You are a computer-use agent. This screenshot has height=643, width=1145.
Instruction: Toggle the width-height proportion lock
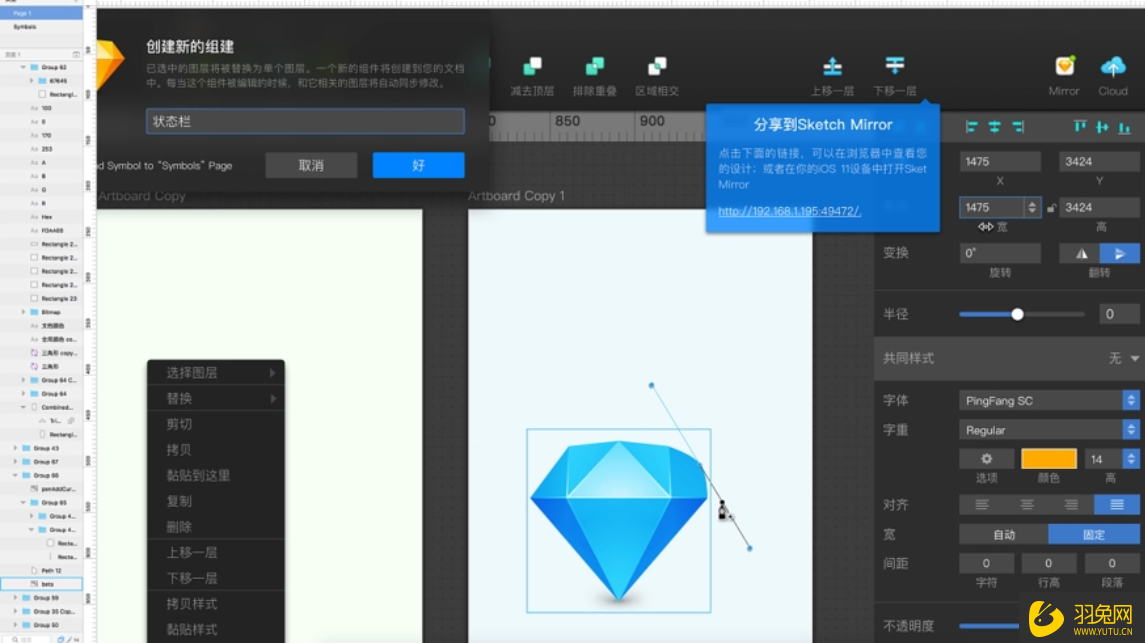tap(1051, 208)
